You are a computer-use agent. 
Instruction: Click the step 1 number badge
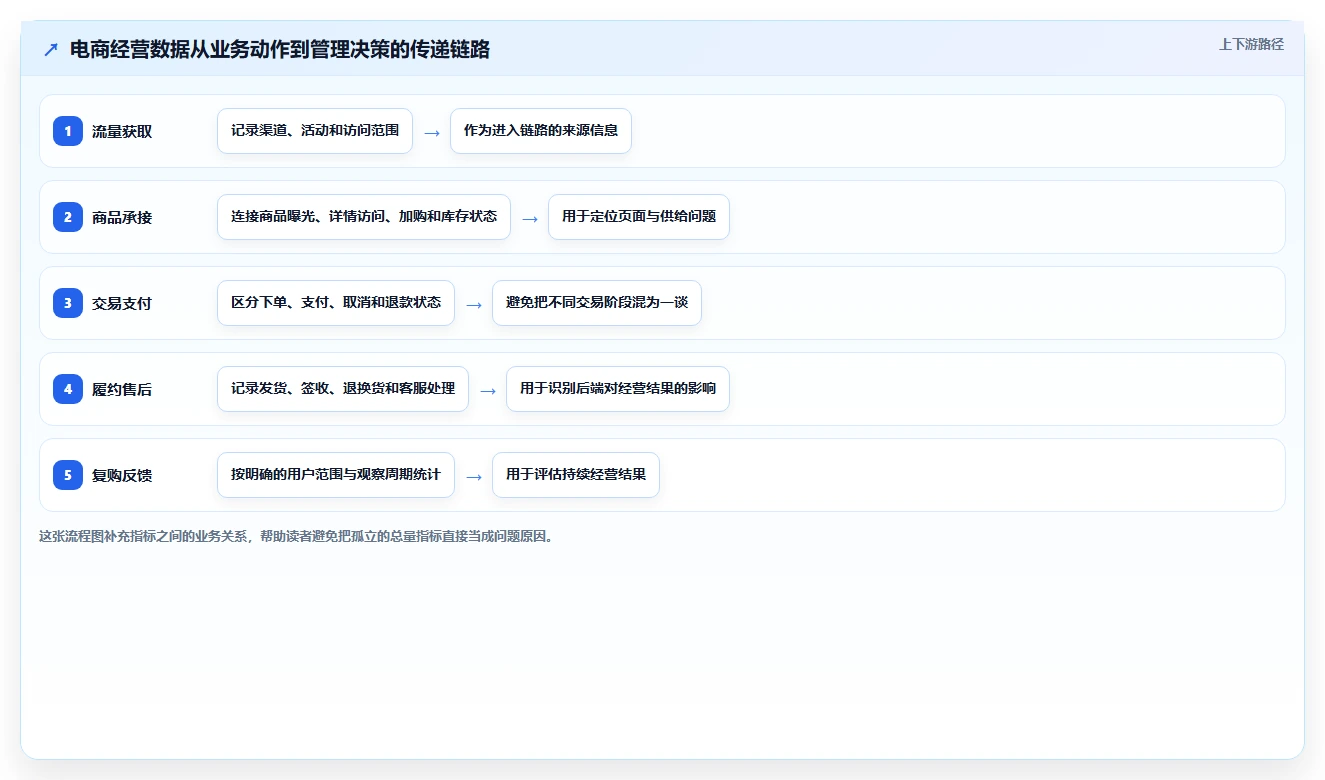pos(68,131)
